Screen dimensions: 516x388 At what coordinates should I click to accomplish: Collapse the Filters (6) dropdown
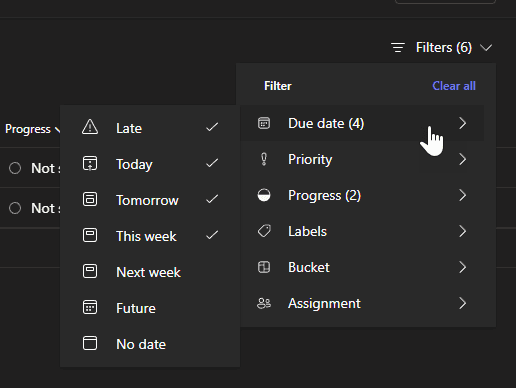tap(441, 47)
